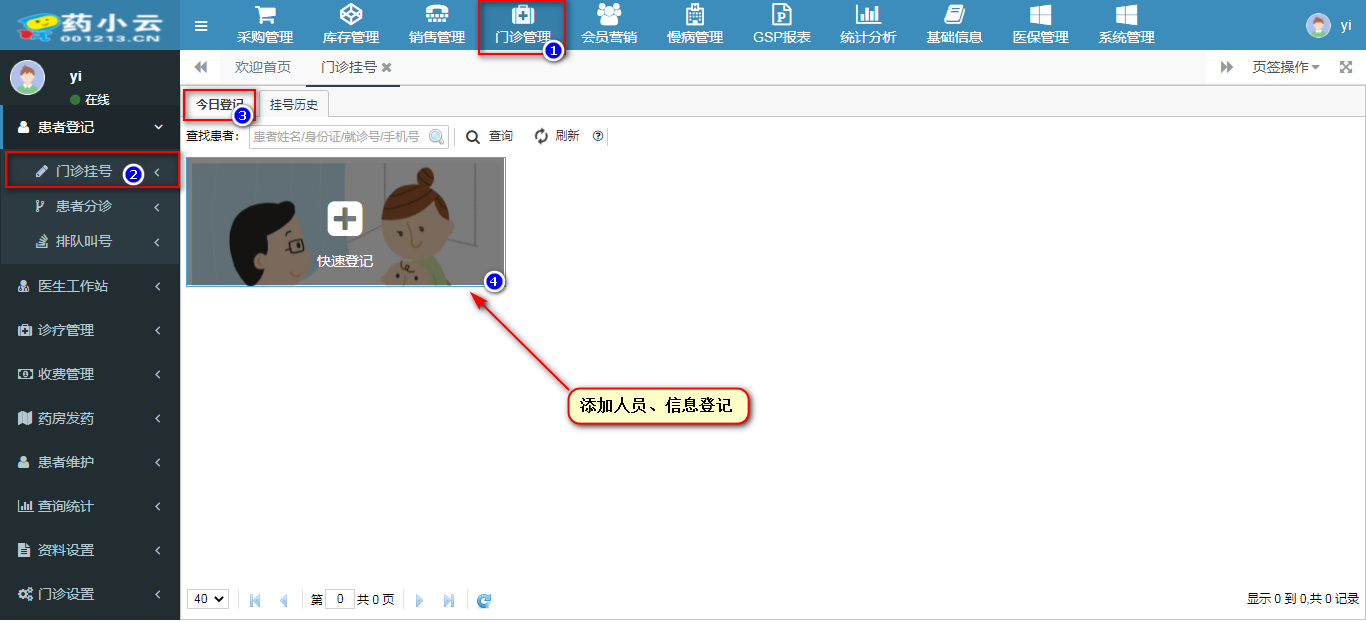
Task: Go to previous page of results
Action: pos(283,600)
